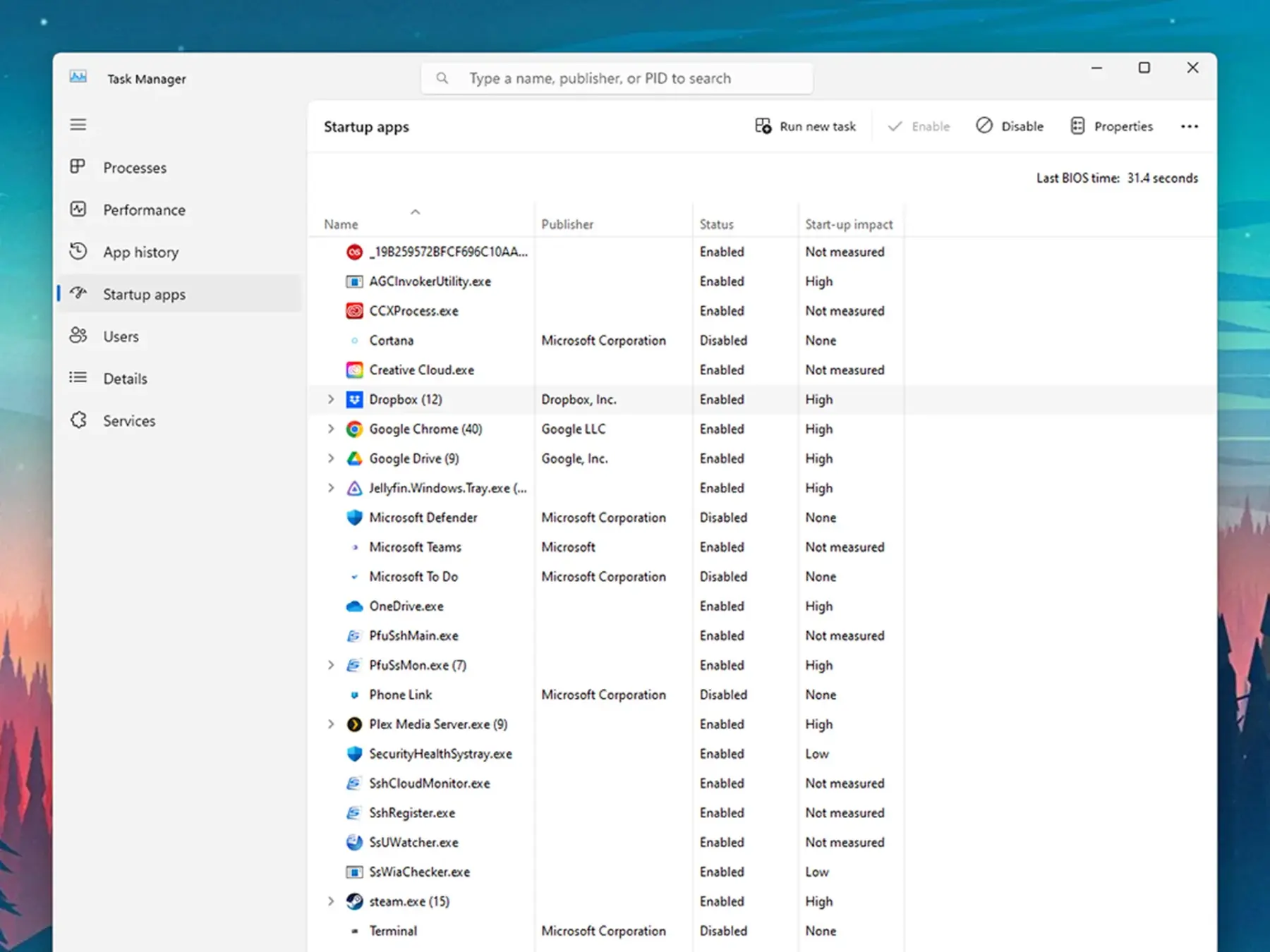The image size is (1270, 952).
Task: Click the SecurityHealthSystray shield icon
Action: click(354, 754)
